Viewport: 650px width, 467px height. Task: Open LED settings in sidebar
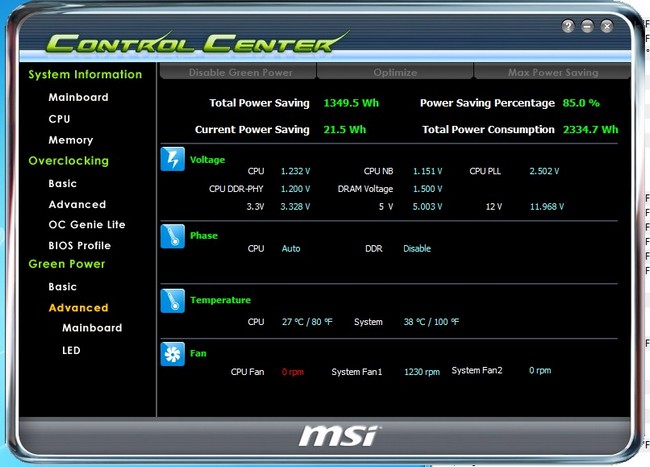coord(71,351)
